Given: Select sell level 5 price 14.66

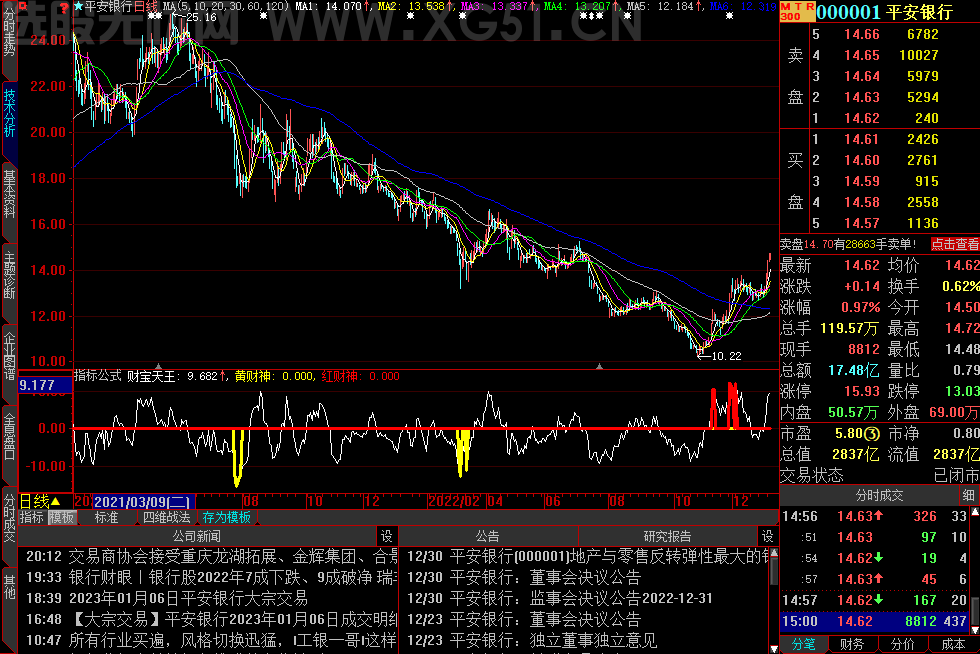Looking at the screenshot, I should pos(861,34).
